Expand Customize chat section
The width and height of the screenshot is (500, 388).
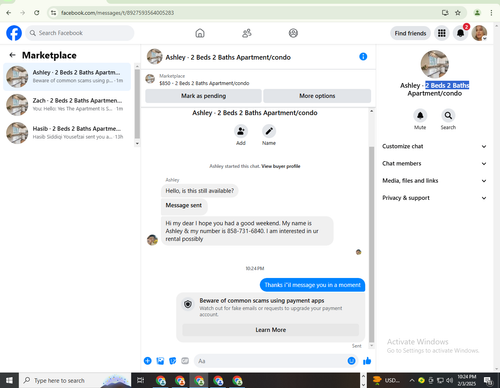pyautogui.click(x=434, y=146)
